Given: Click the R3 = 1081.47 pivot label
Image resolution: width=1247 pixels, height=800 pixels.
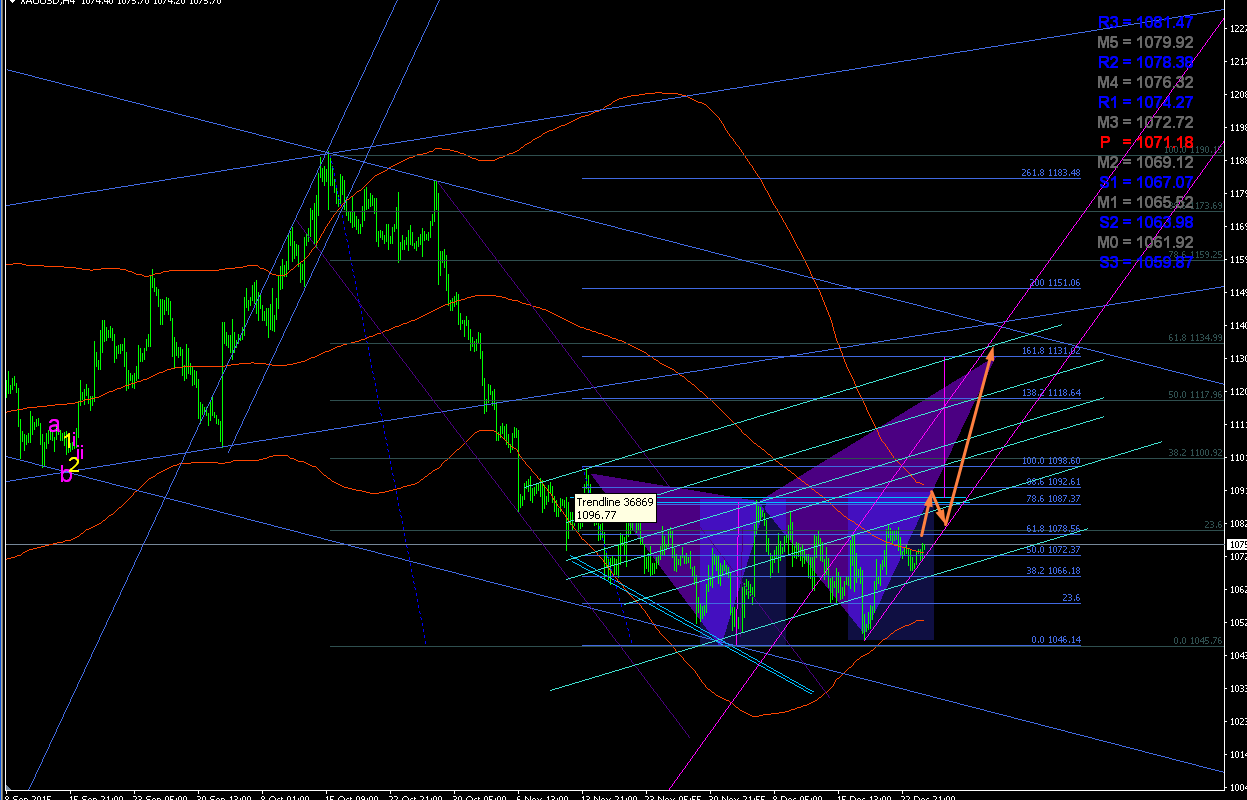Looking at the screenshot, I should pyautogui.click(x=1145, y=22).
